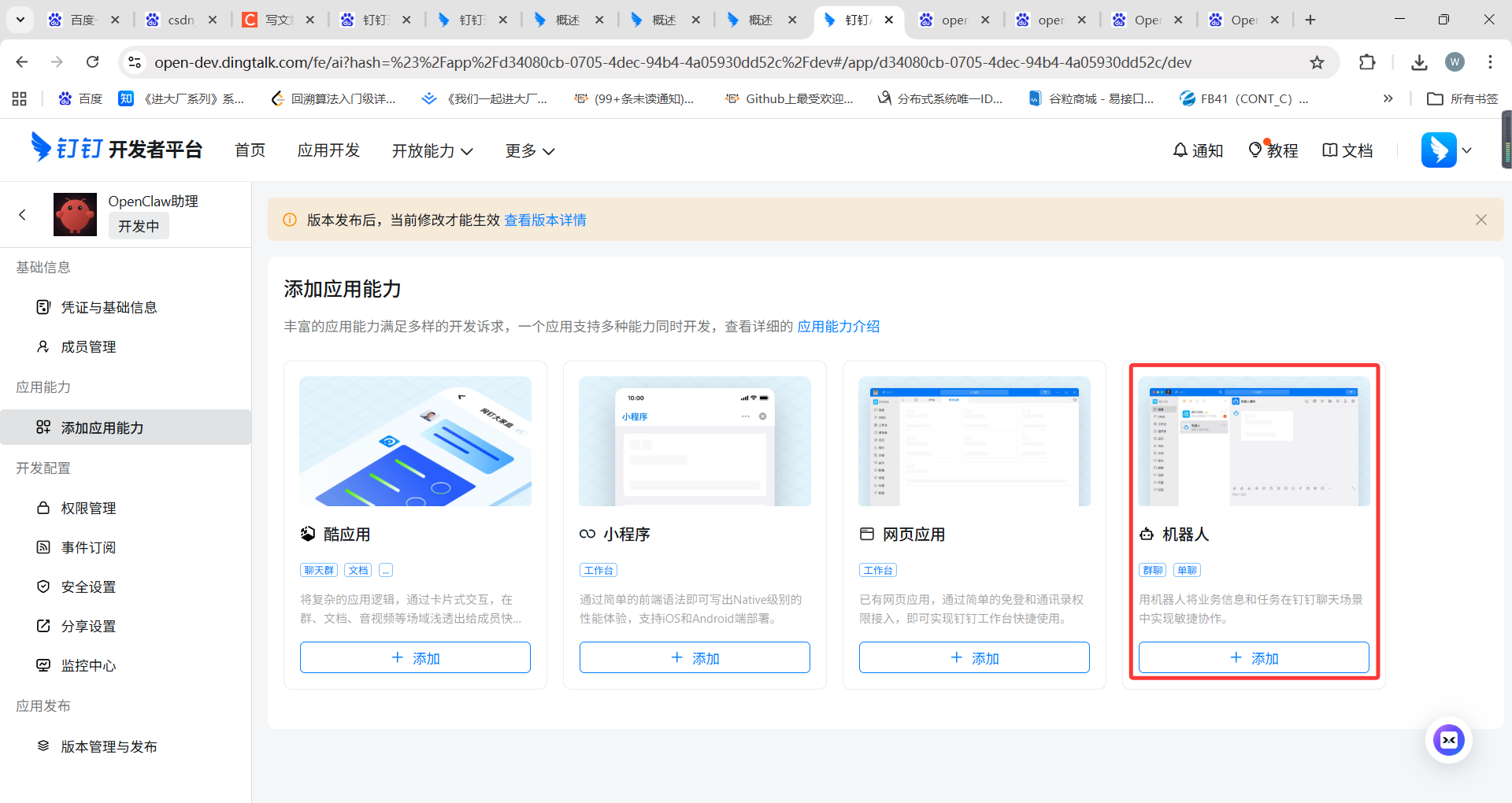Add the 小程序 capability
This screenshot has width=1512, height=803.
point(695,657)
